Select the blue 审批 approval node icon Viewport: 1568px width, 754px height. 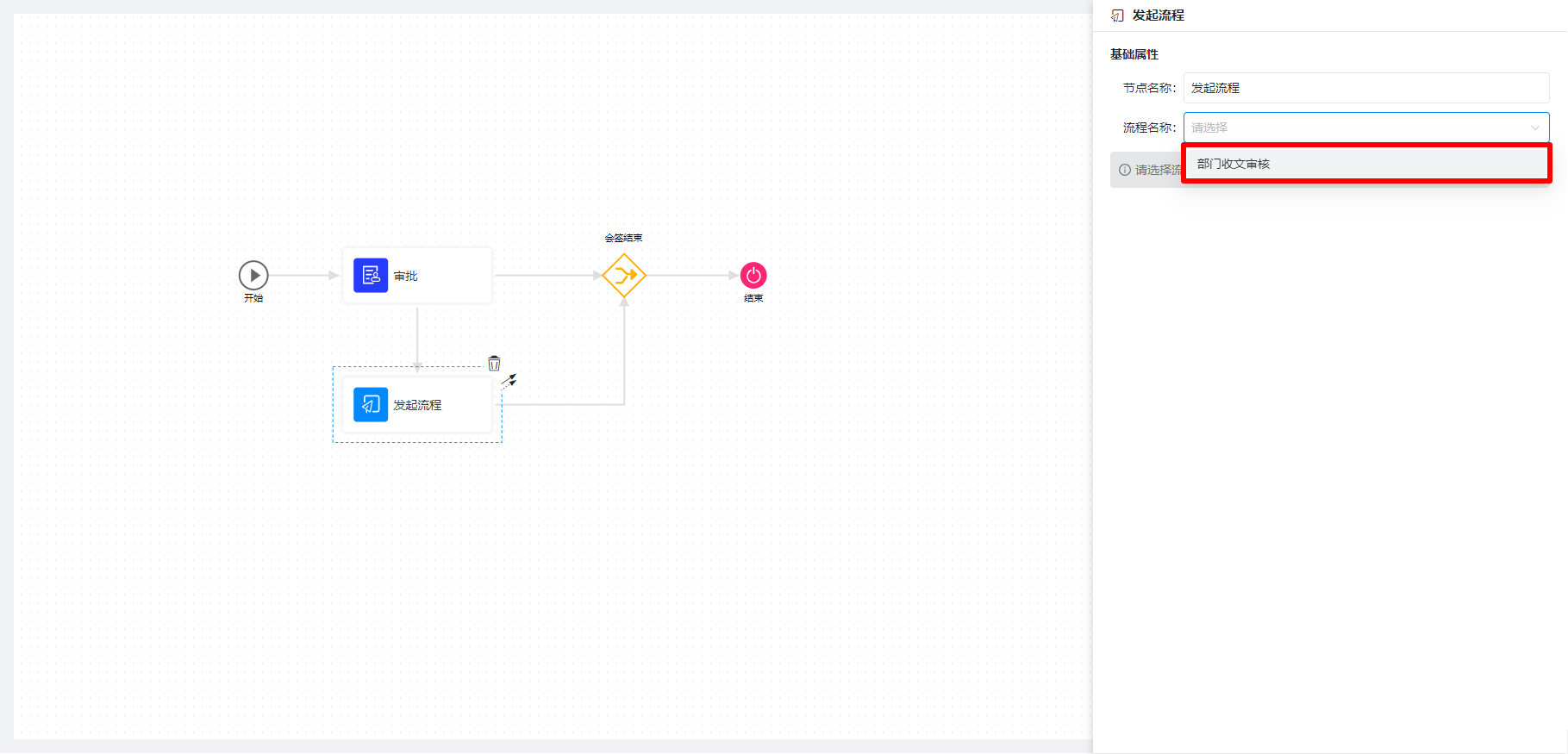click(x=371, y=276)
